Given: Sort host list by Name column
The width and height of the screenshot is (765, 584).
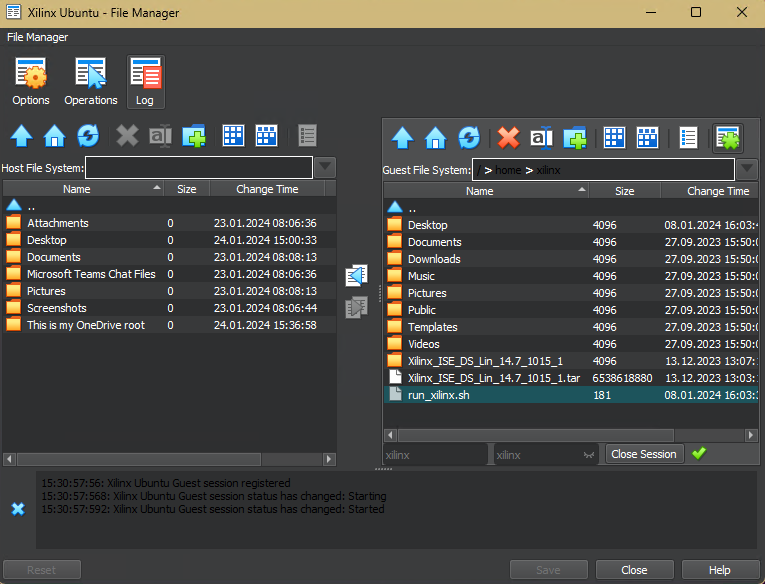Looking at the screenshot, I should click(83, 189).
